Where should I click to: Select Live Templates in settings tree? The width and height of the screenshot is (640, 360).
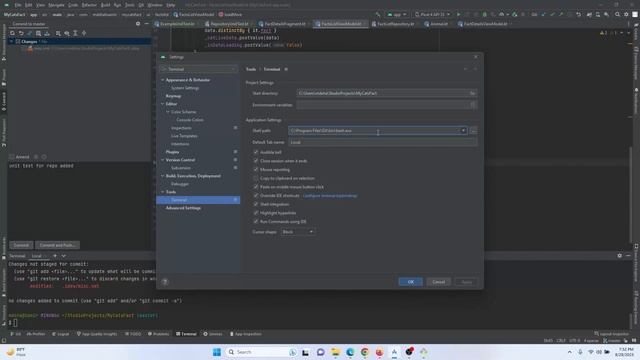click(x=184, y=136)
